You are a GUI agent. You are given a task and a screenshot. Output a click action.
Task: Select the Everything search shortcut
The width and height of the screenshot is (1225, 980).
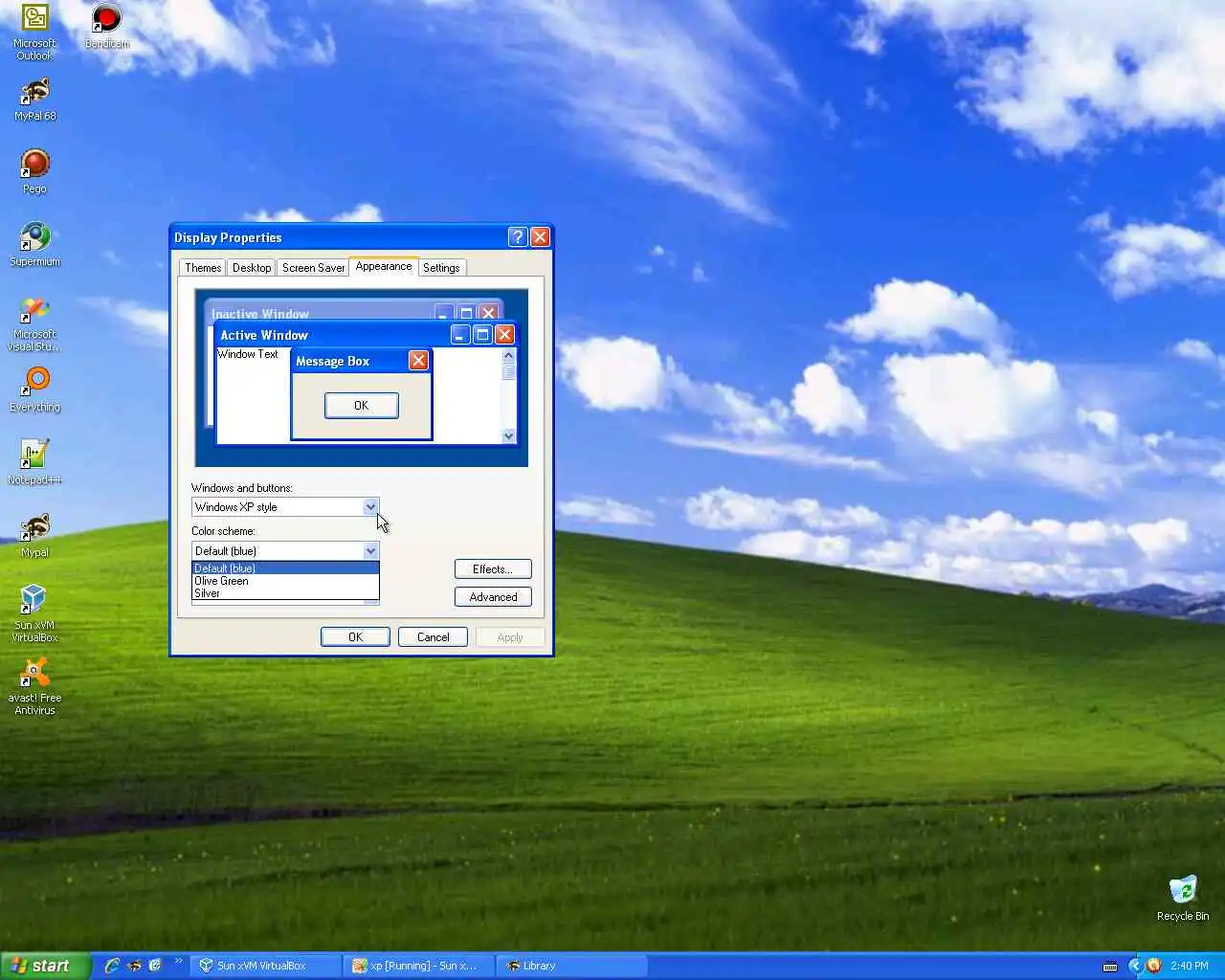34,390
